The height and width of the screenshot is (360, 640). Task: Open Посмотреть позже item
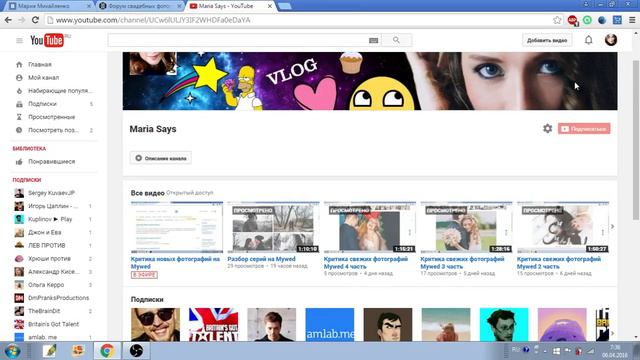coord(53,130)
